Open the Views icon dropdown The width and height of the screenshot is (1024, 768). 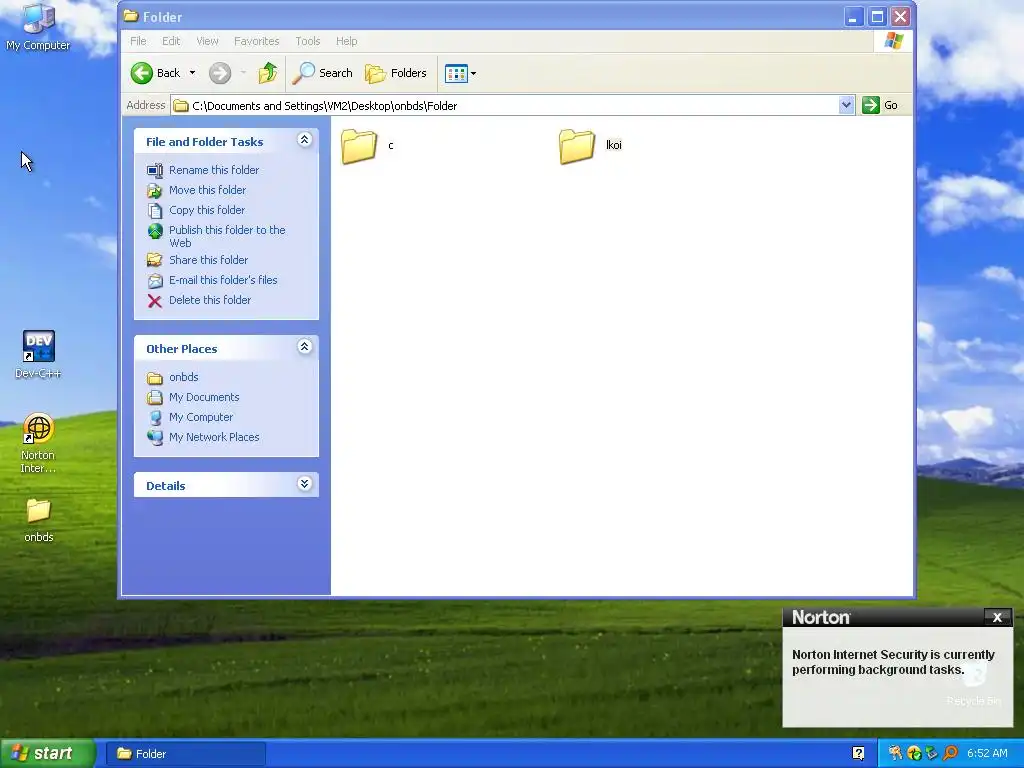coord(460,73)
